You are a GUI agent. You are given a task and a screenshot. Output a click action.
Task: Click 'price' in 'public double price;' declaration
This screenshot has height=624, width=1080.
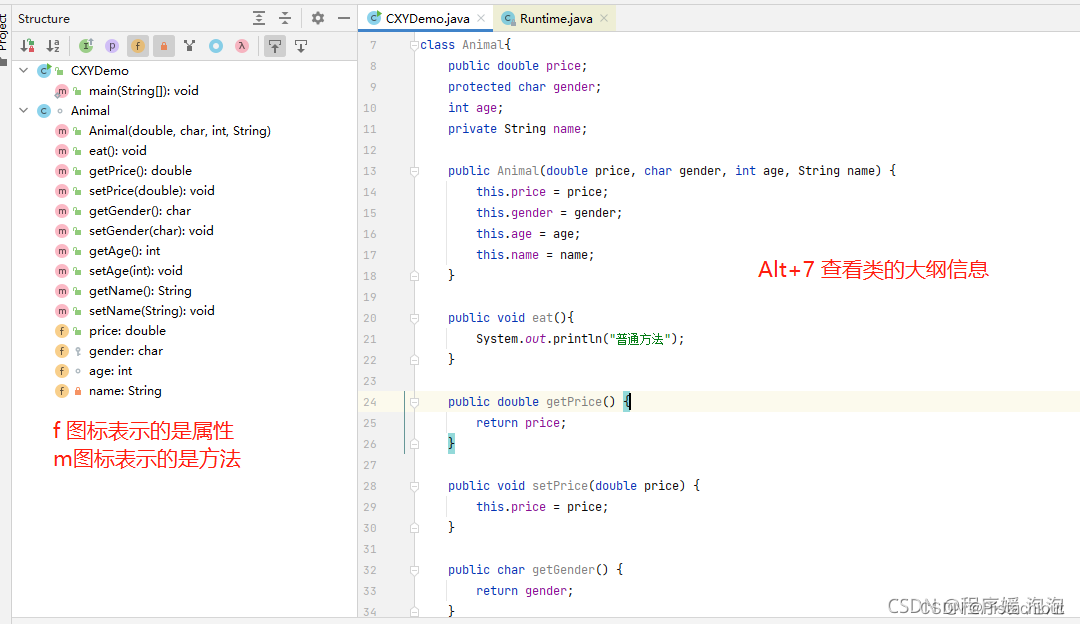coord(563,65)
